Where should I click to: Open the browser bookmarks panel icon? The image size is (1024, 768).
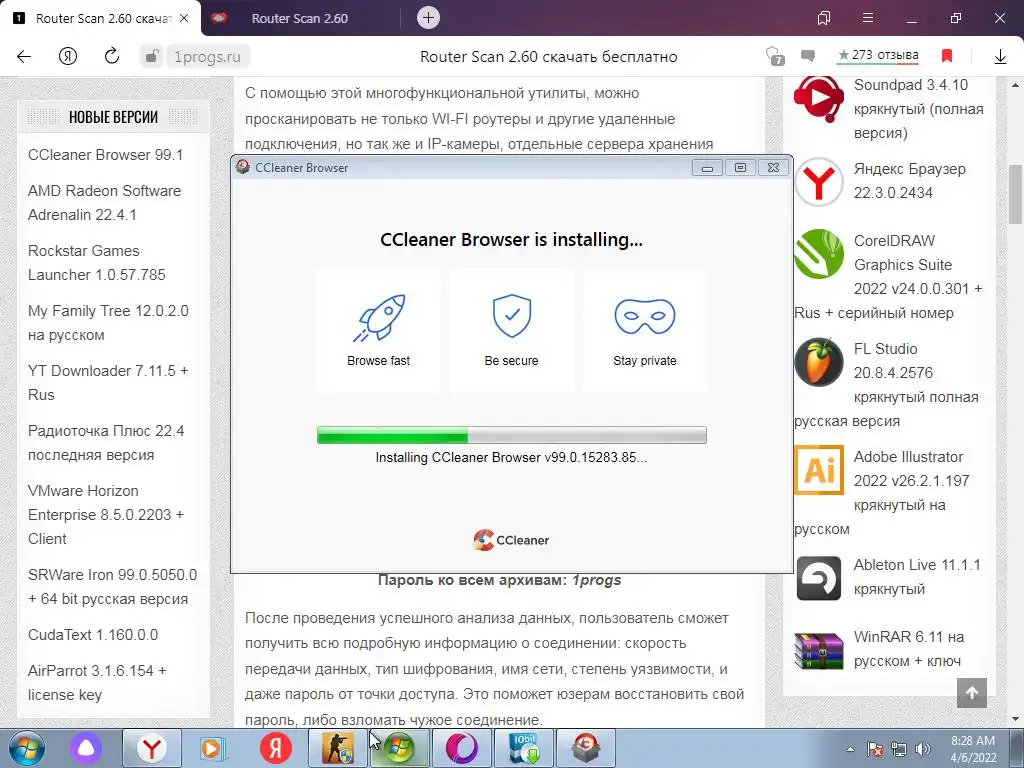[824, 18]
